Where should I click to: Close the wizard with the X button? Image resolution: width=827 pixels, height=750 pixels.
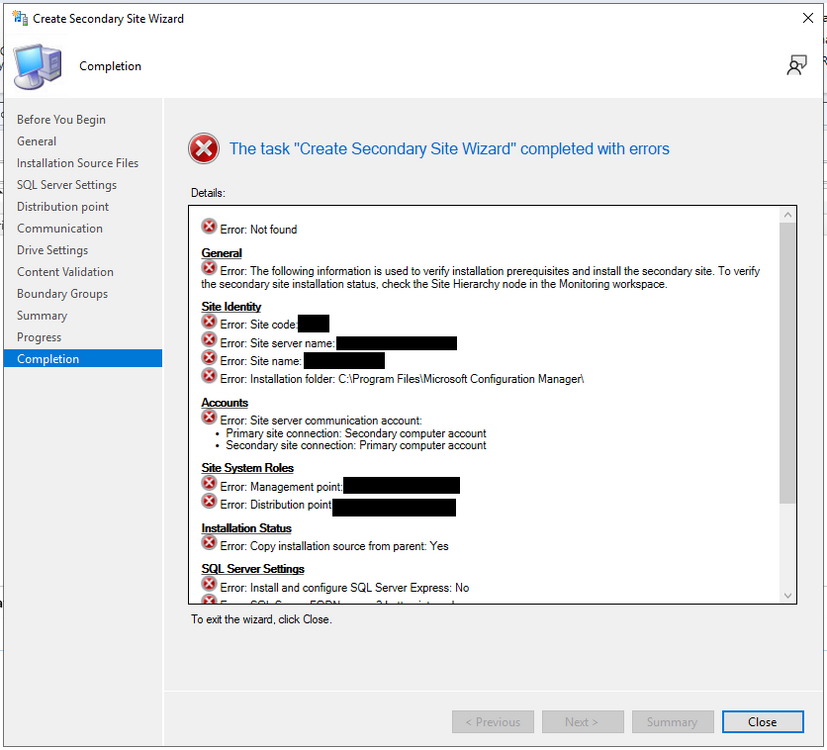point(807,18)
